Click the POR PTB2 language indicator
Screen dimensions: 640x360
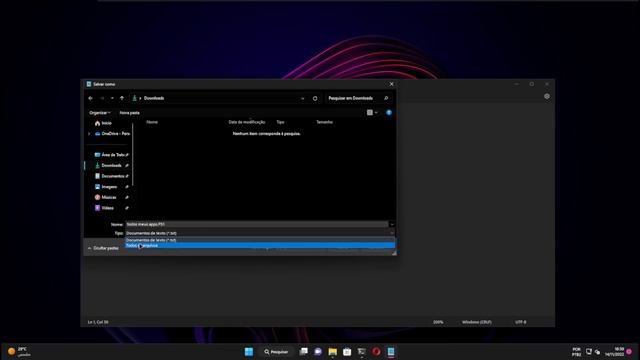click(576, 352)
